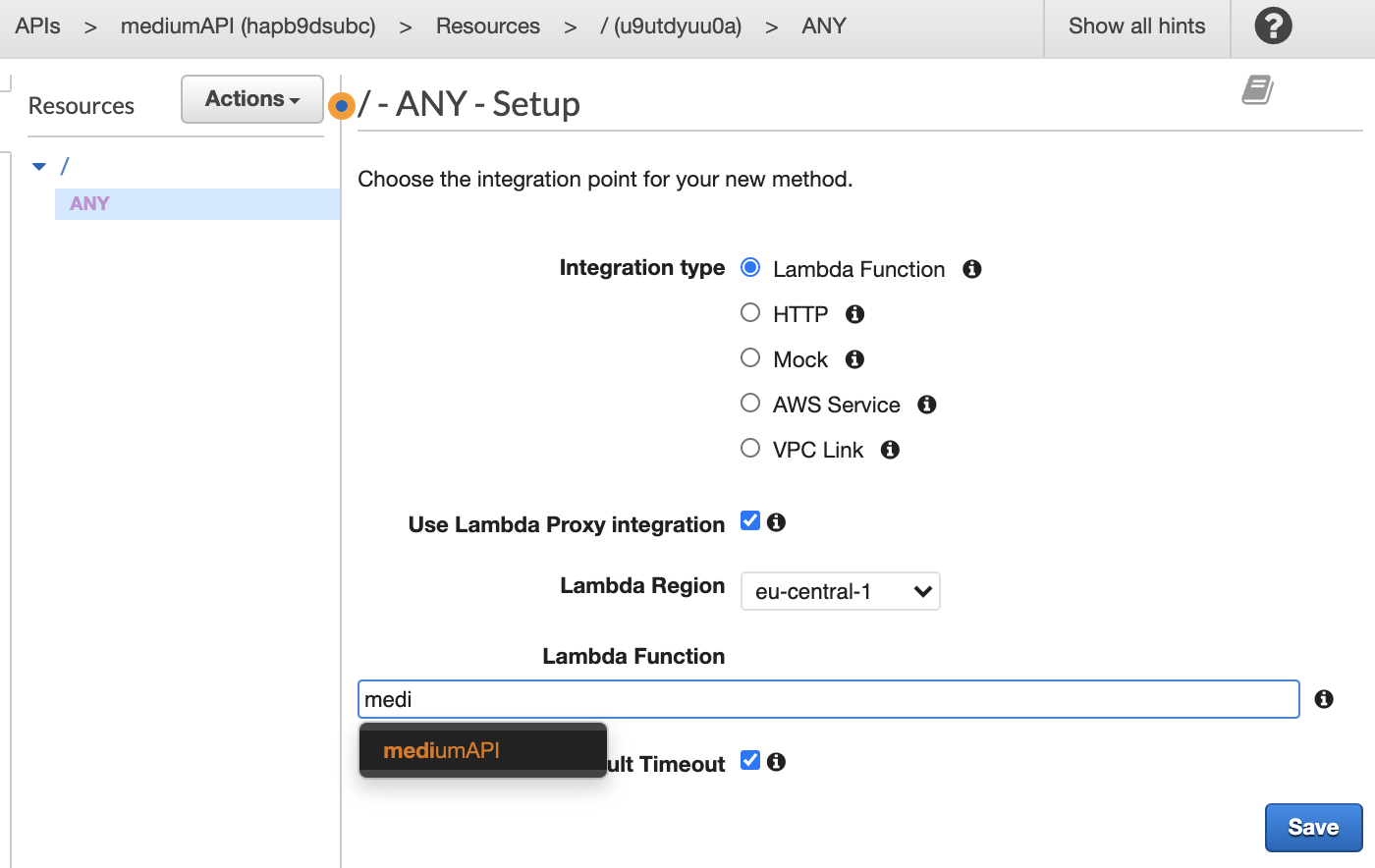Click ANY breadcrumb item
This screenshot has width=1375, height=868.
824,27
